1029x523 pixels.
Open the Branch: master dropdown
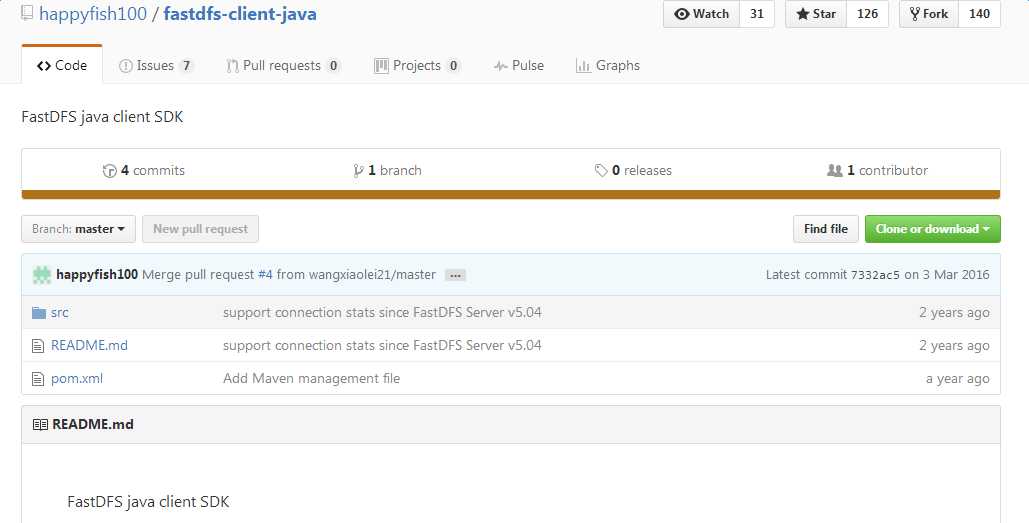point(78,229)
